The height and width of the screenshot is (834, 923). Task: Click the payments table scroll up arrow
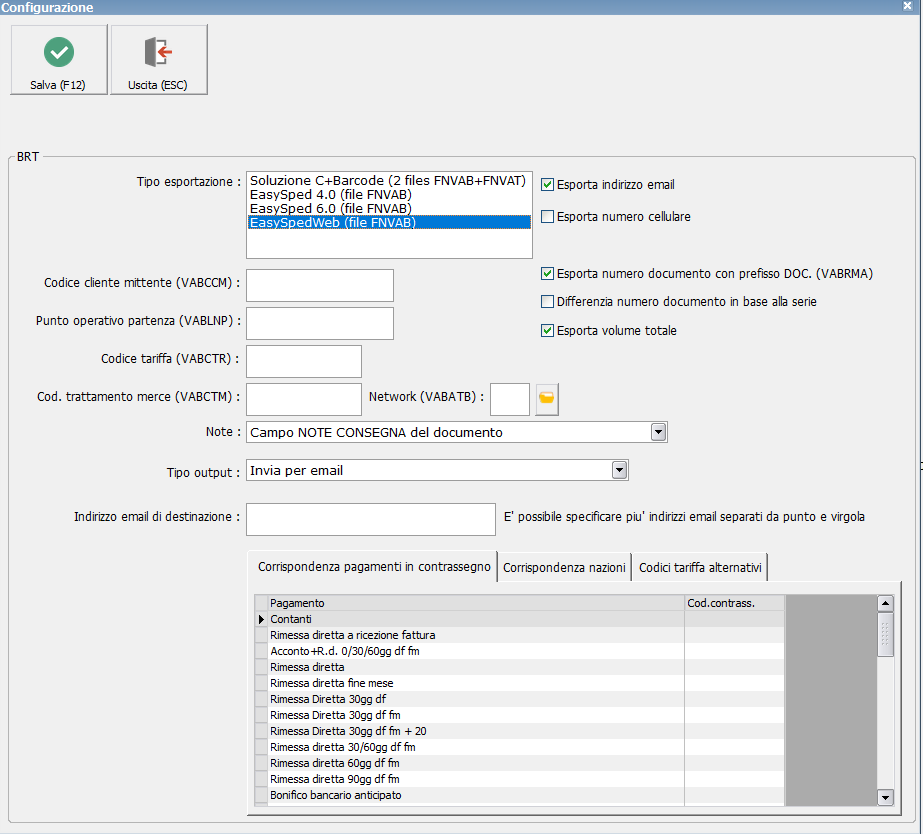885,603
